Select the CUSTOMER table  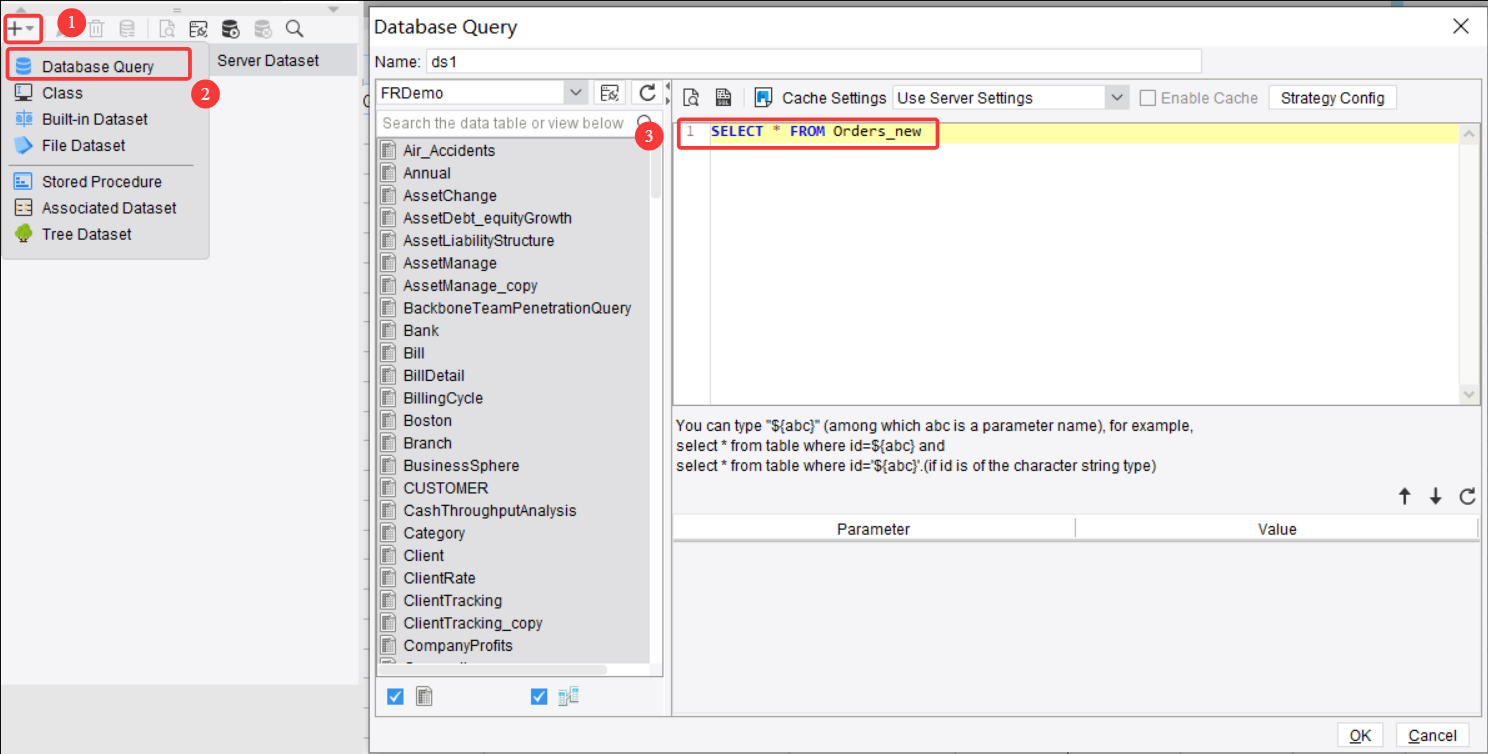(446, 488)
